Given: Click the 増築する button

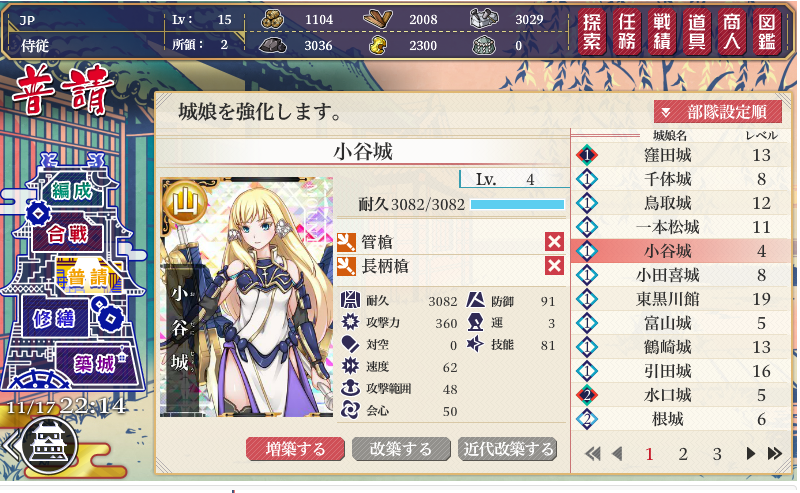Looking at the screenshot, I should pos(295,449).
